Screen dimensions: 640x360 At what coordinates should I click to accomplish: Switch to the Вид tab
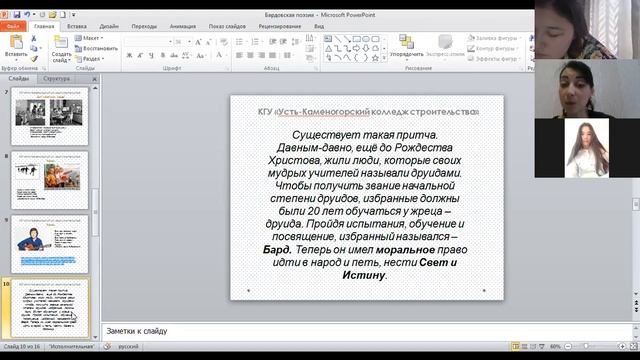coord(319,26)
